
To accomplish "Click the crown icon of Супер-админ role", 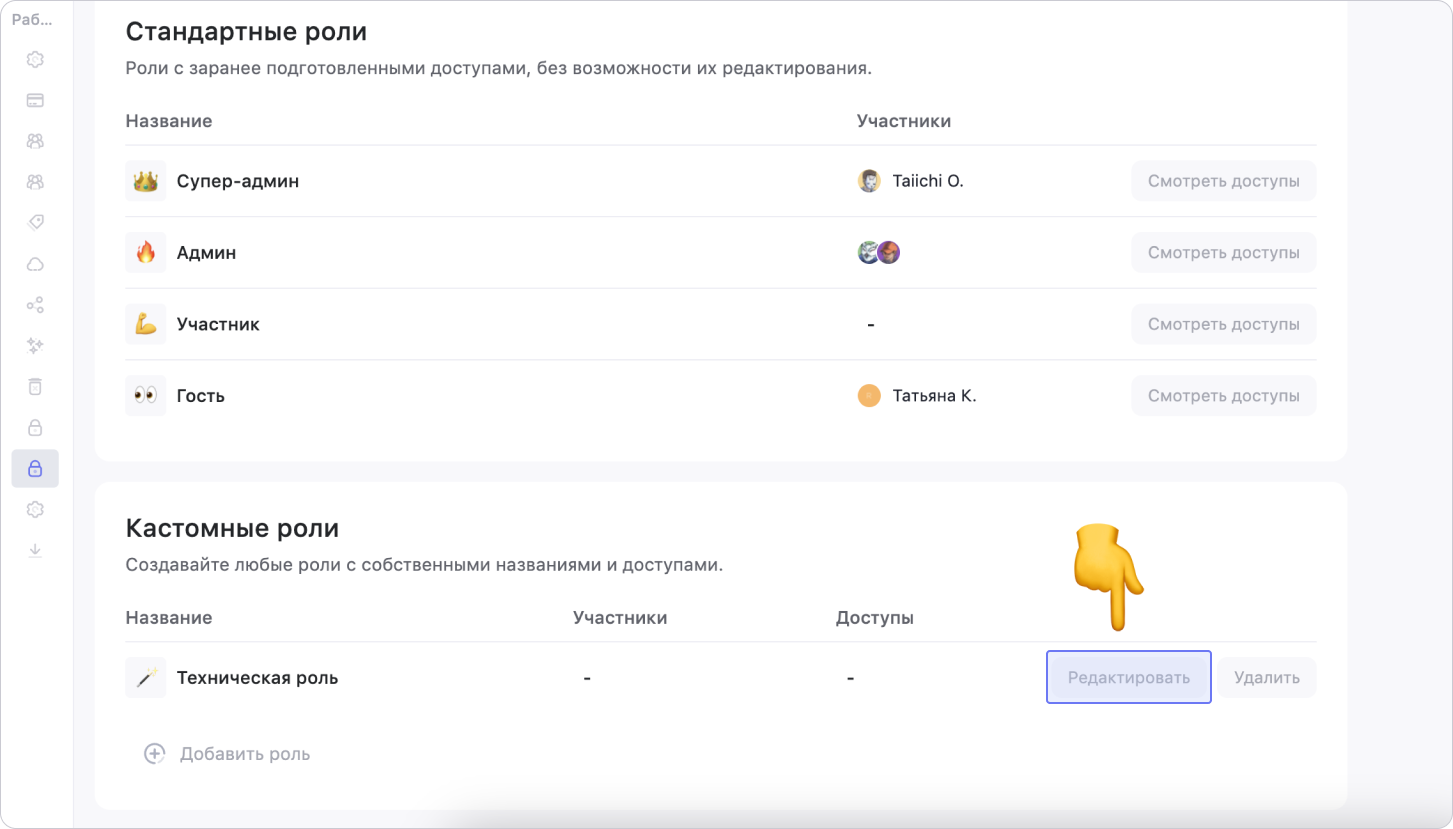I will (146, 182).
